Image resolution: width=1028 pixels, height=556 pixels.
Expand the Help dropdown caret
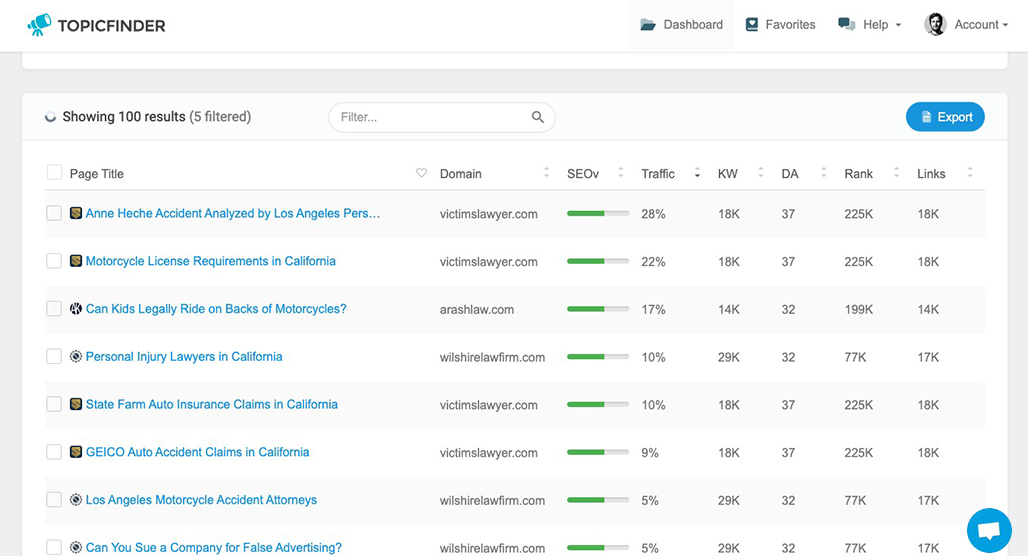pyautogui.click(x=898, y=26)
